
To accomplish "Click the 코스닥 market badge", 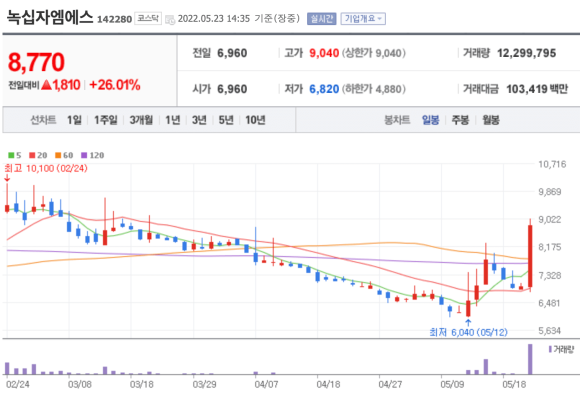I will tap(148, 18).
